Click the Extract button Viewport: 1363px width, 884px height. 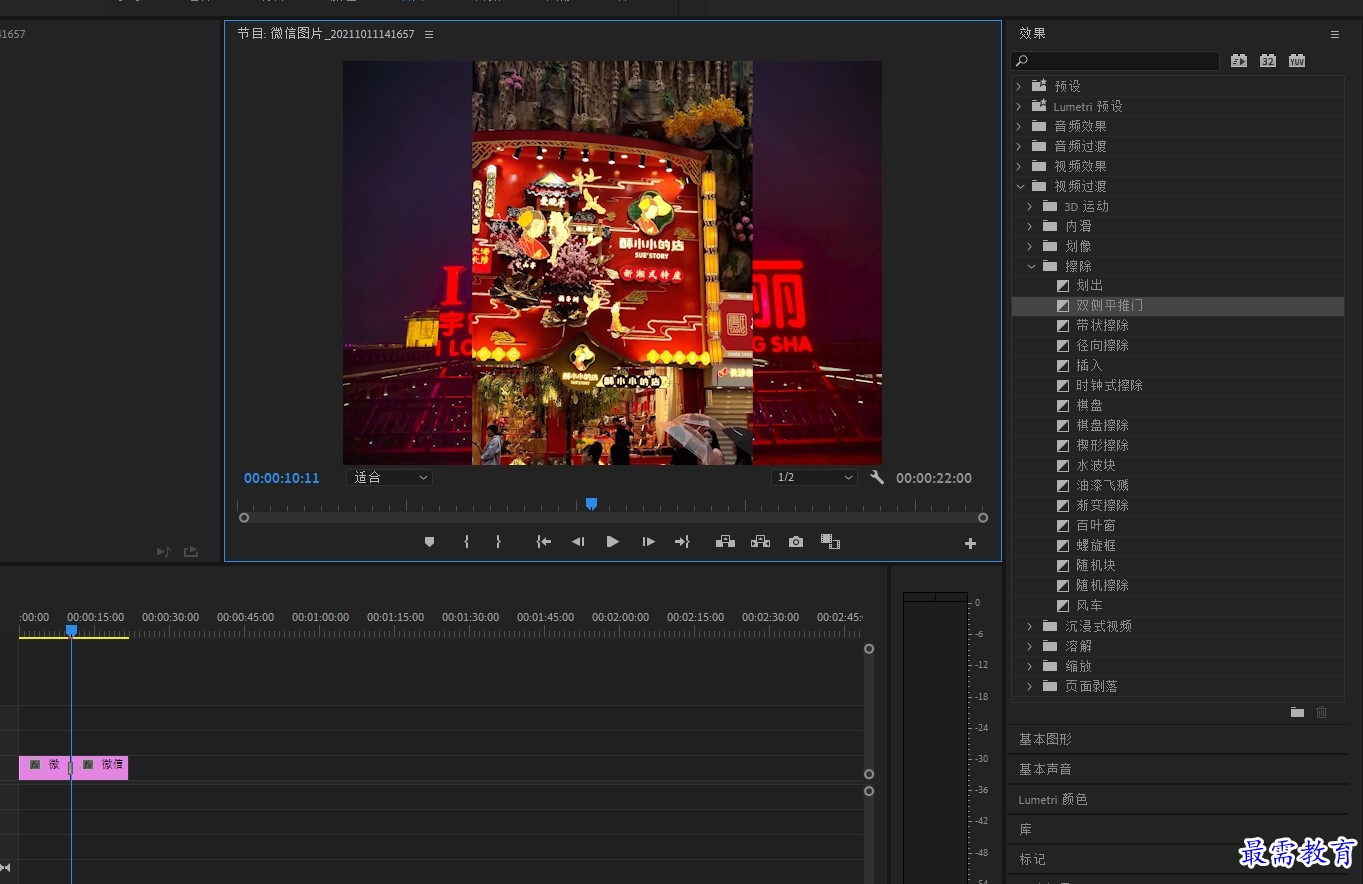coord(761,542)
